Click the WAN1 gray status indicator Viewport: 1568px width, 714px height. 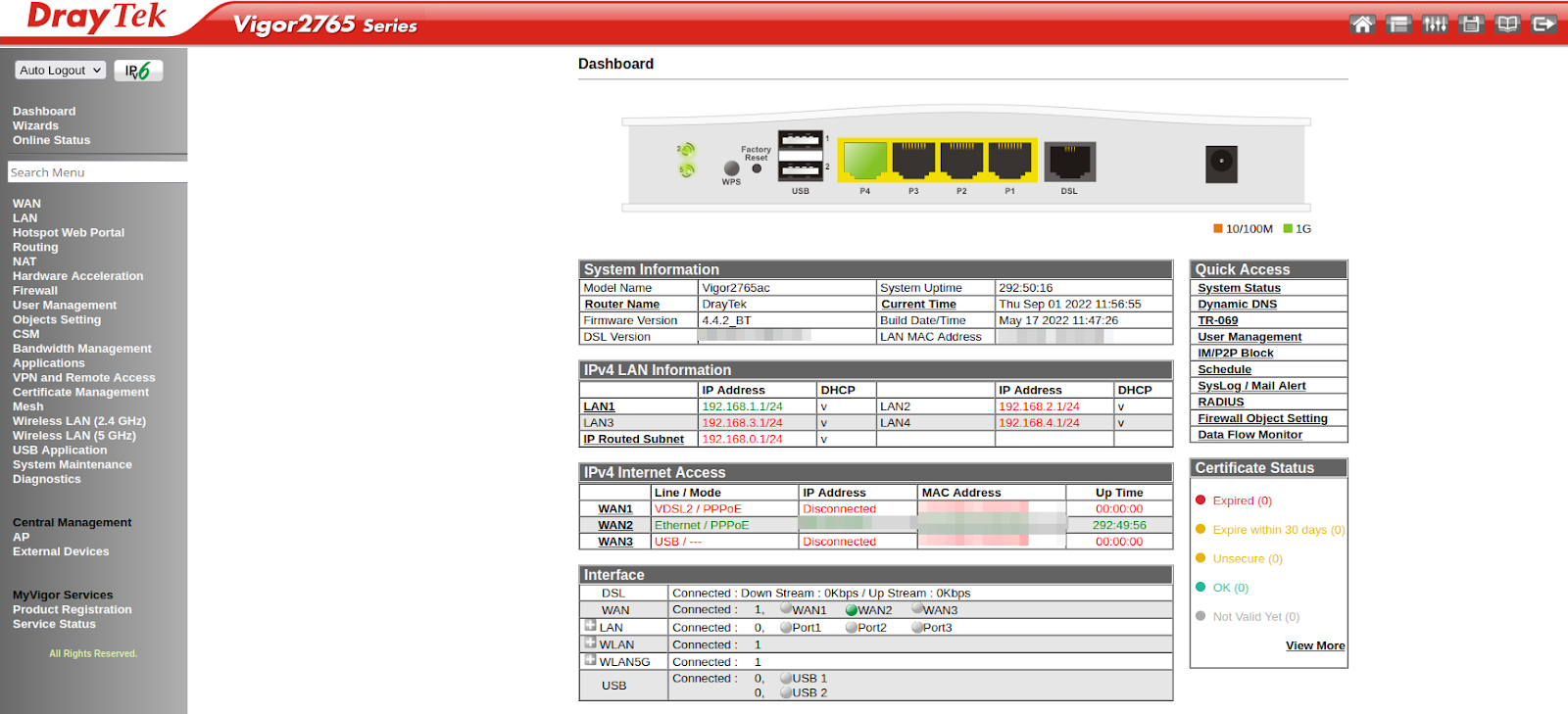click(x=786, y=609)
